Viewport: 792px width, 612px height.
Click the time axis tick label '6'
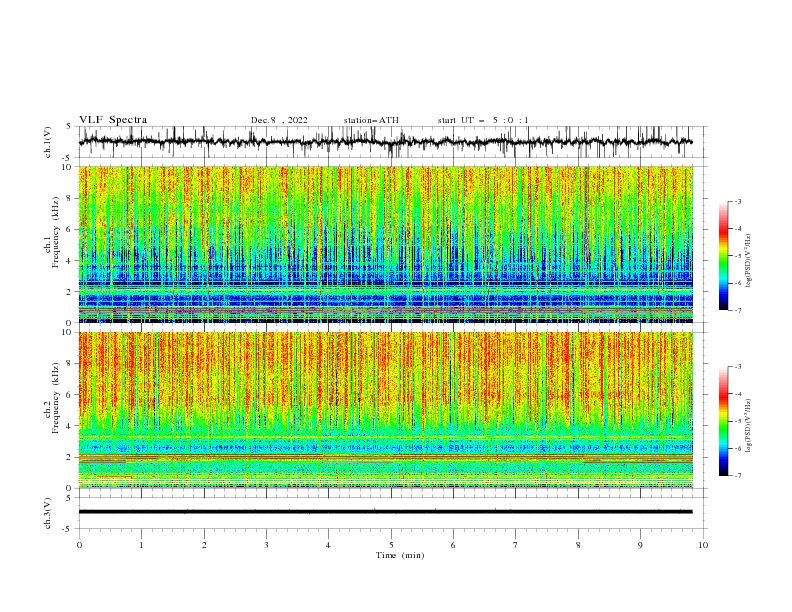(453, 545)
